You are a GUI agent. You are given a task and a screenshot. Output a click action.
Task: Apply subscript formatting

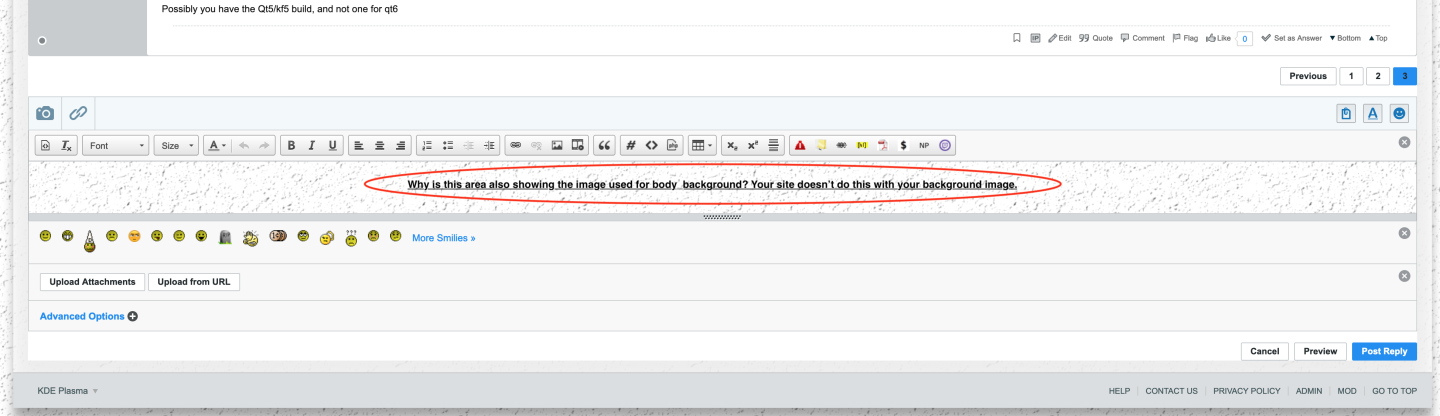tap(732, 145)
